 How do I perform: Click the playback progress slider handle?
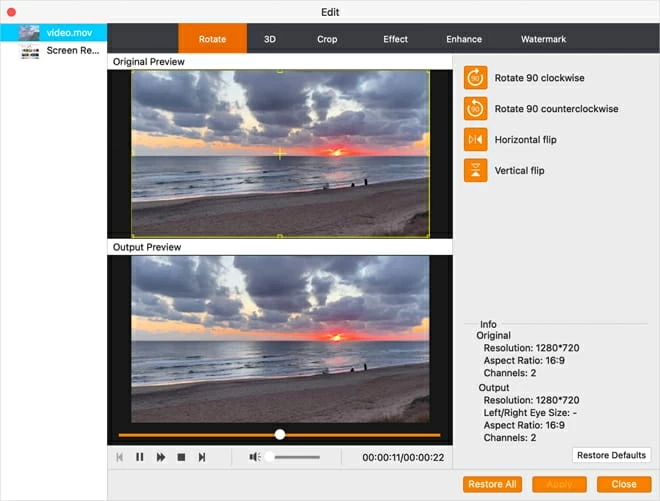point(280,434)
